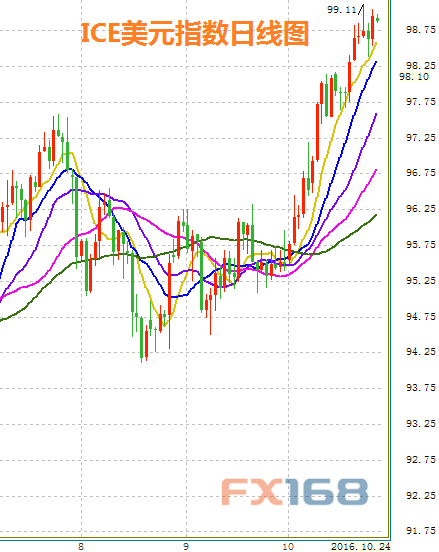The height and width of the screenshot is (552, 439).
Task: Click the 94.25 price axis label
Action: (x=421, y=352)
